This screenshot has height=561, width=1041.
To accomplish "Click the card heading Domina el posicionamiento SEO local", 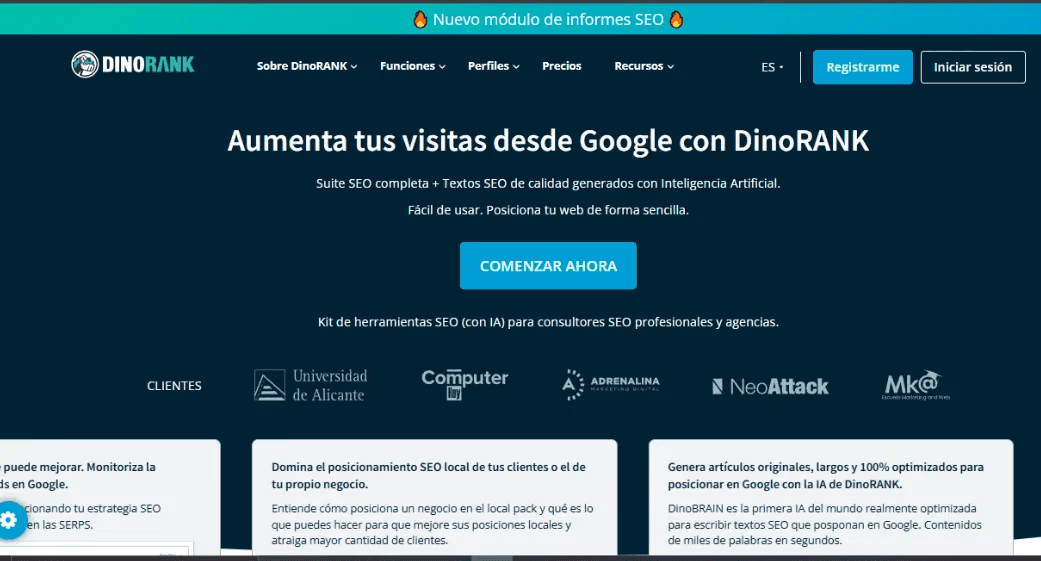I will 428,475.
